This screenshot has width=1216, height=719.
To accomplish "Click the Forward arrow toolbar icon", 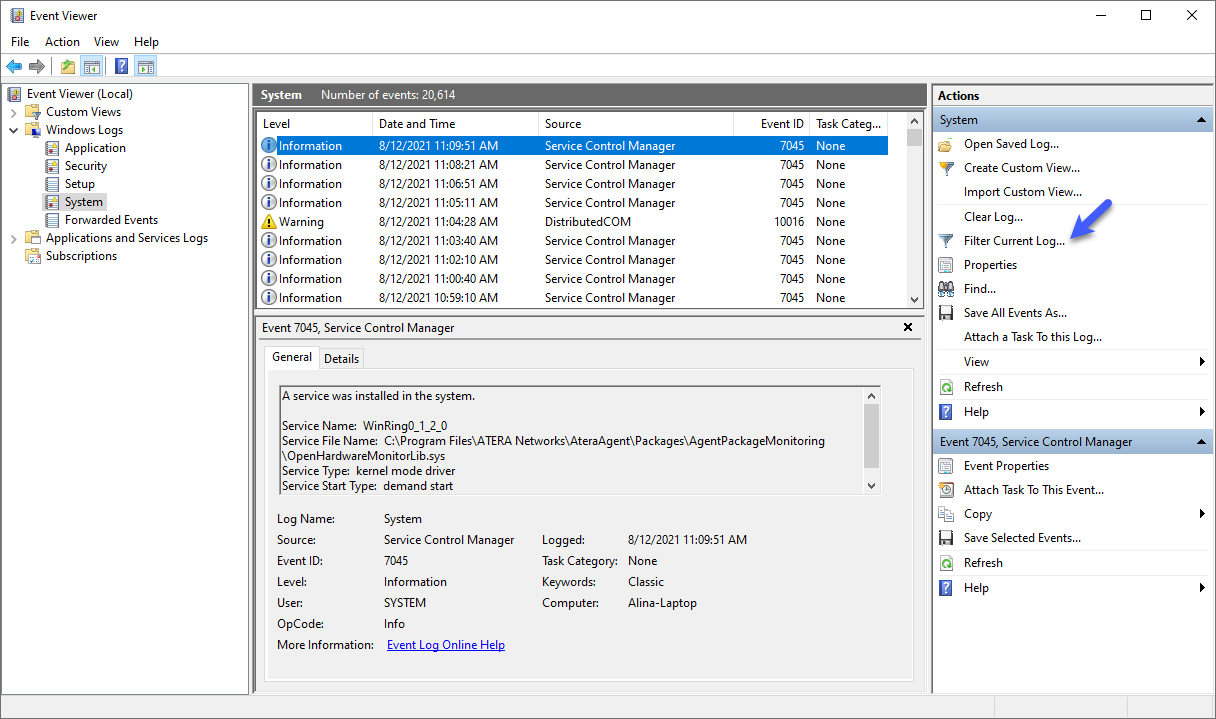I will click(x=37, y=66).
